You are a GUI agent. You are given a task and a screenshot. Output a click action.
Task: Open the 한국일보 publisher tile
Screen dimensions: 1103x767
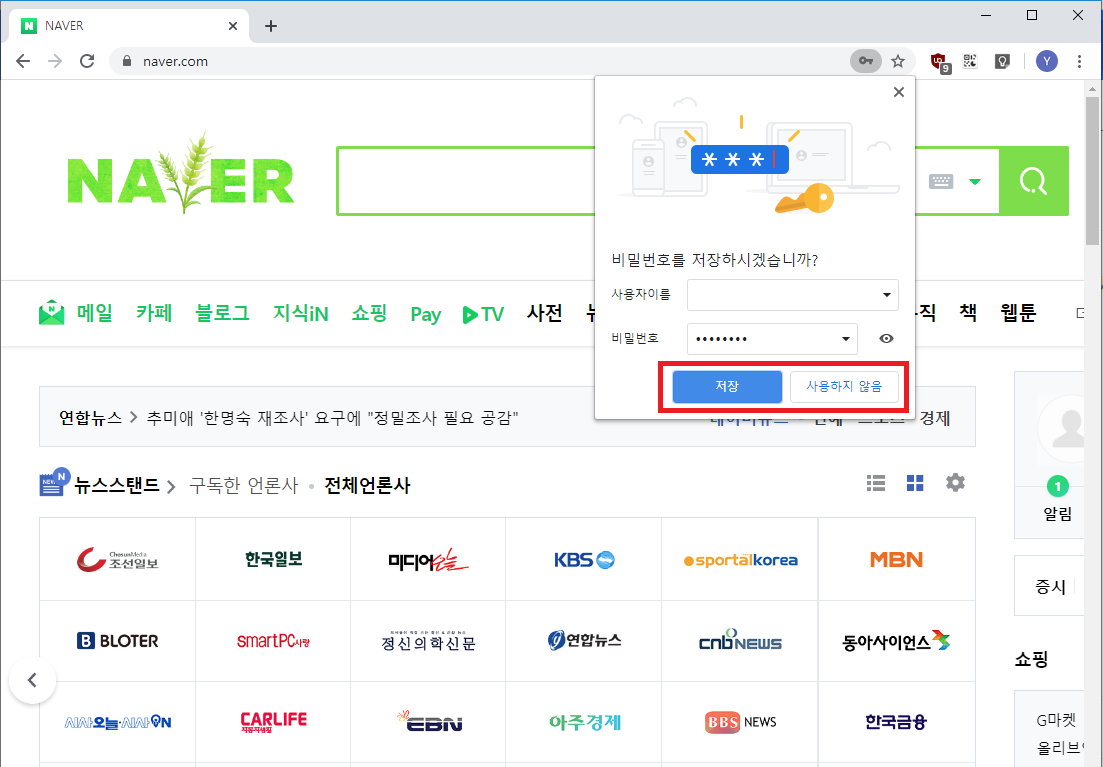click(x=274, y=559)
